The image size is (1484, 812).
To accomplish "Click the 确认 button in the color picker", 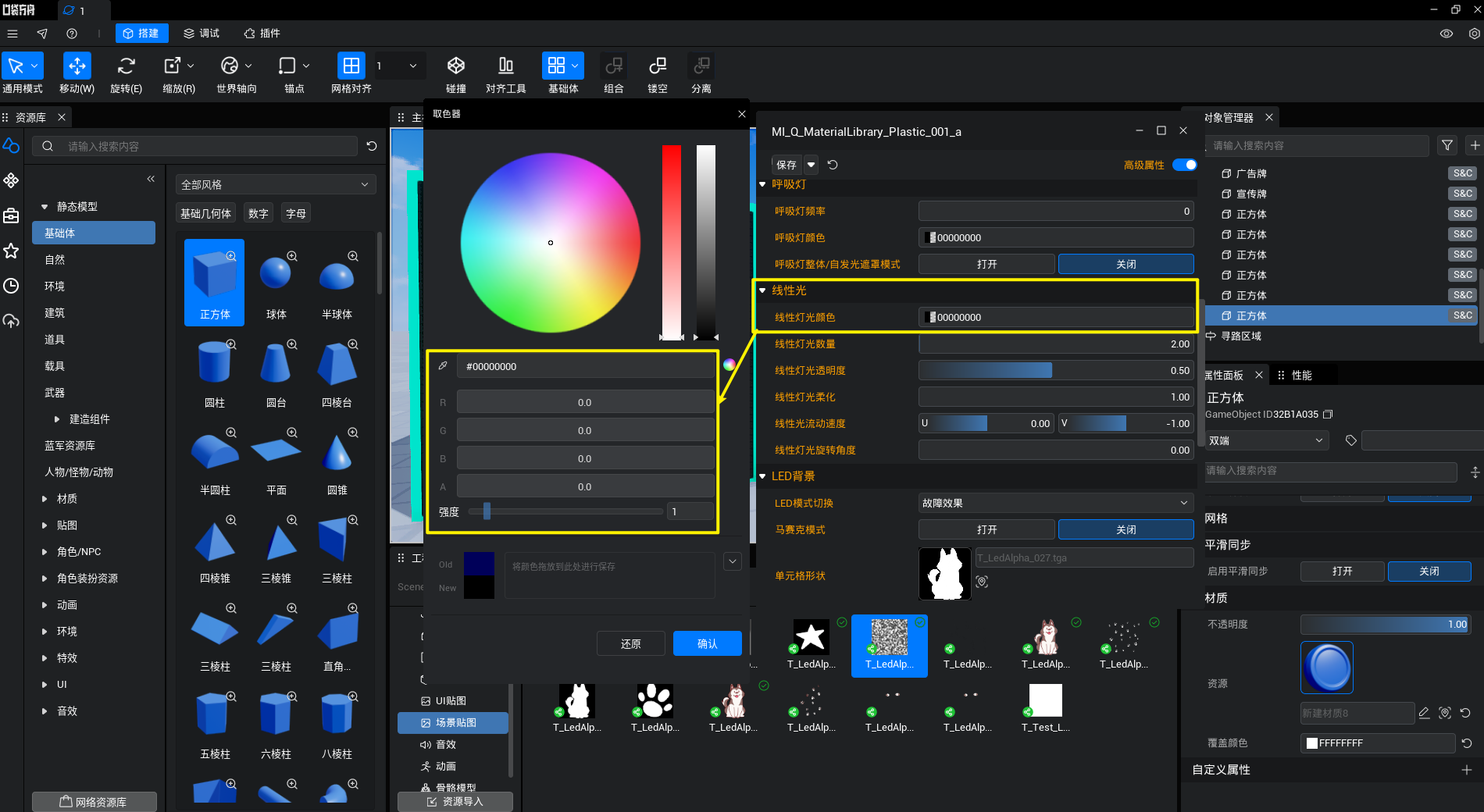I will coord(708,643).
